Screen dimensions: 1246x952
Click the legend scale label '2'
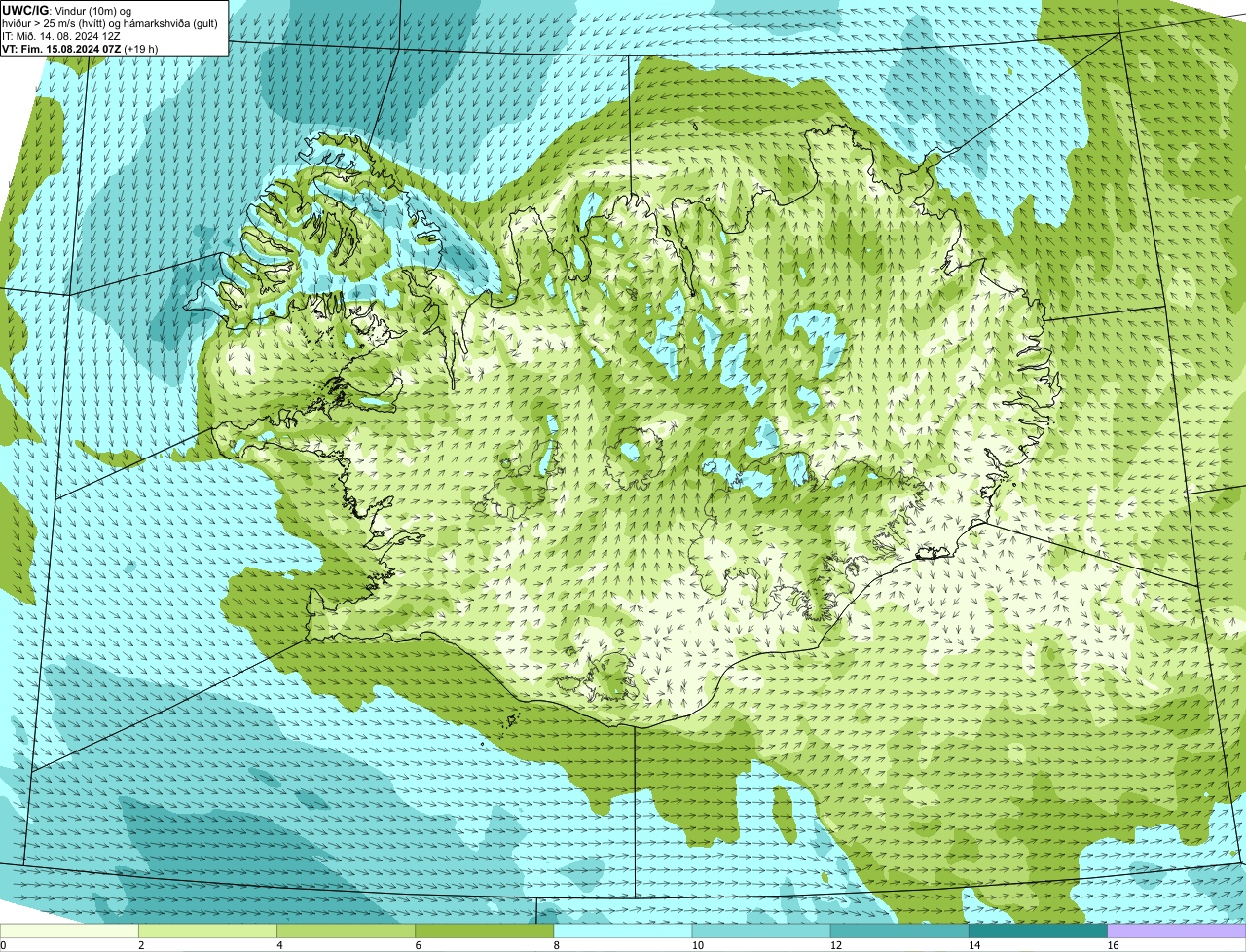141,945
